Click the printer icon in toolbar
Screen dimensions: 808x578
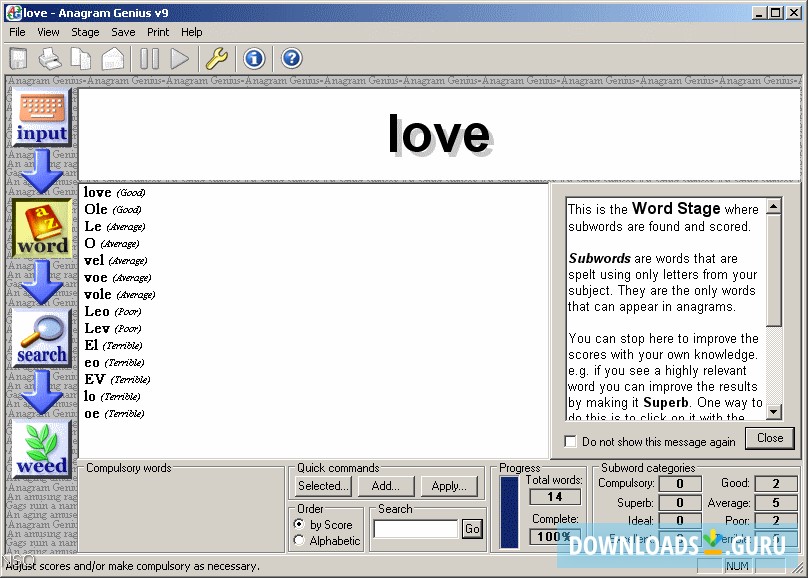pos(50,59)
